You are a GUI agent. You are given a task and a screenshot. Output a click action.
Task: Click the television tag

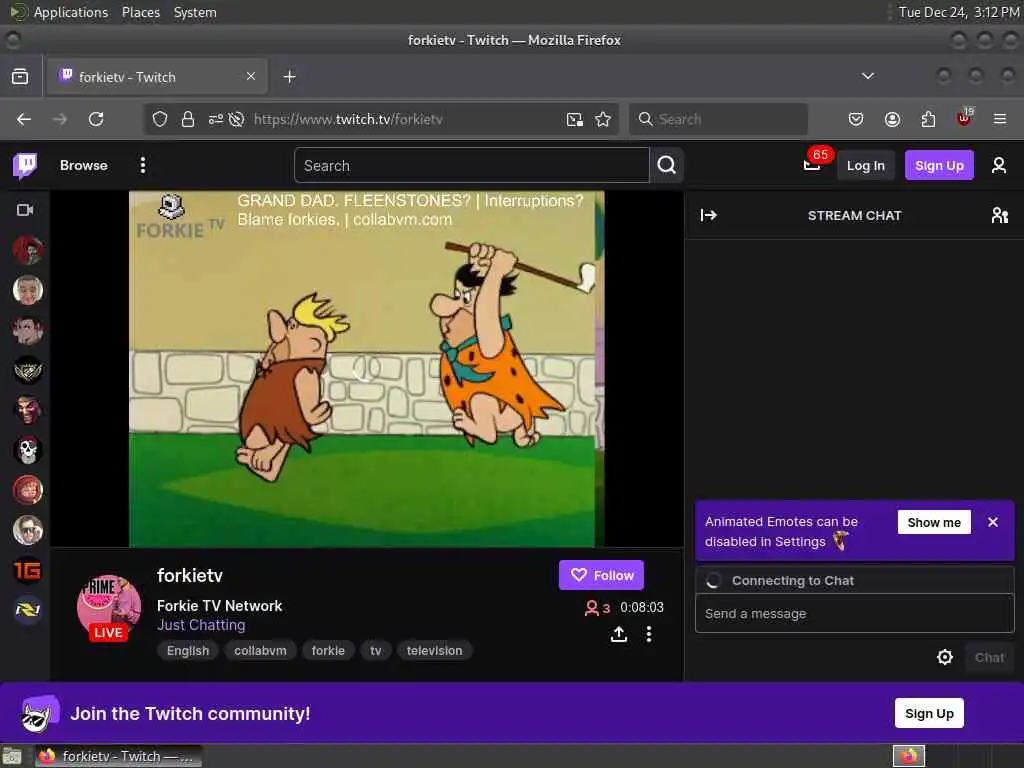434,650
